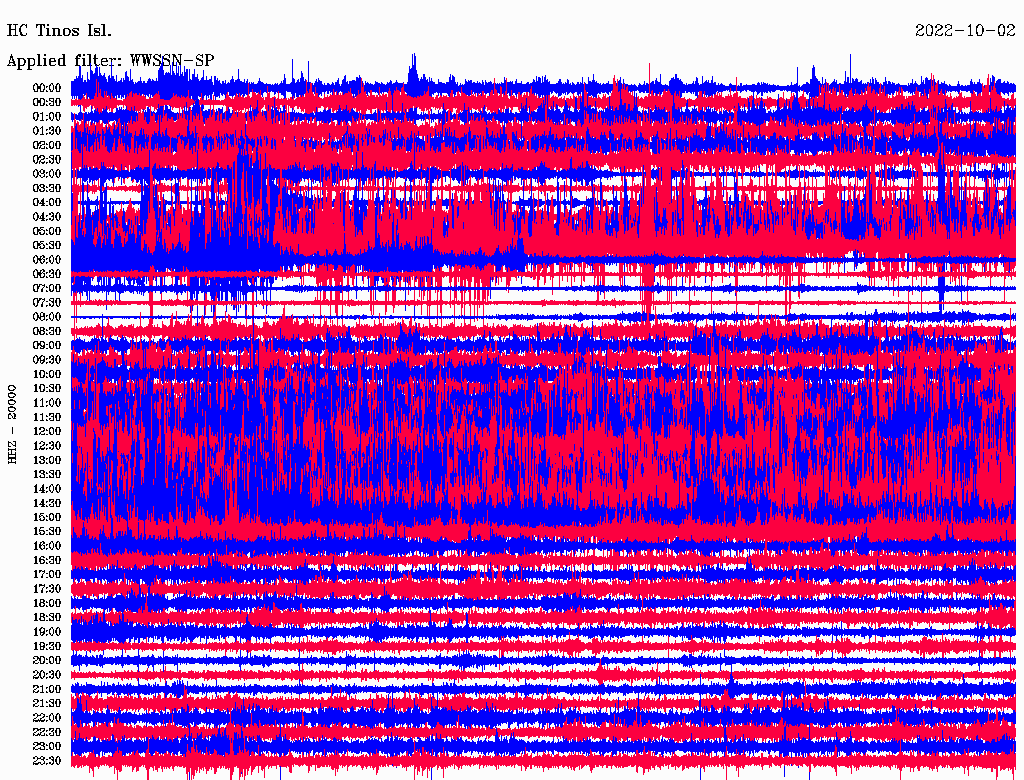Select the 12:00 time label
The width and height of the screenshot is (1024, 780).
pos(47,432)
